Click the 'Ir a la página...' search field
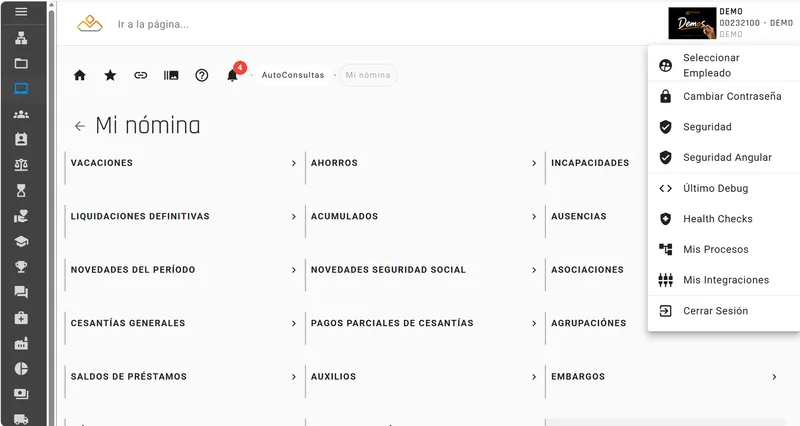The width and height of the screenshot is (800, 426). click(153, 24)
